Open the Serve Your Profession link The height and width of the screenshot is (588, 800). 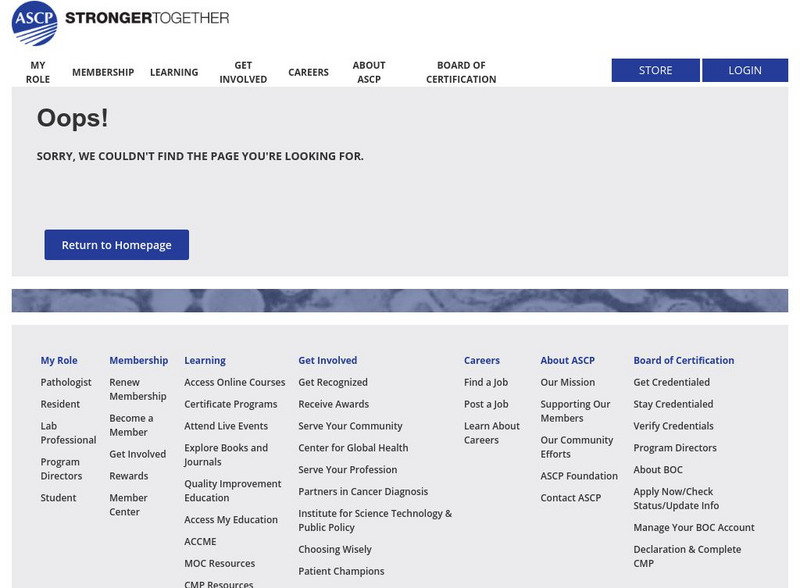pyautogui.click(x=347, y=470)
